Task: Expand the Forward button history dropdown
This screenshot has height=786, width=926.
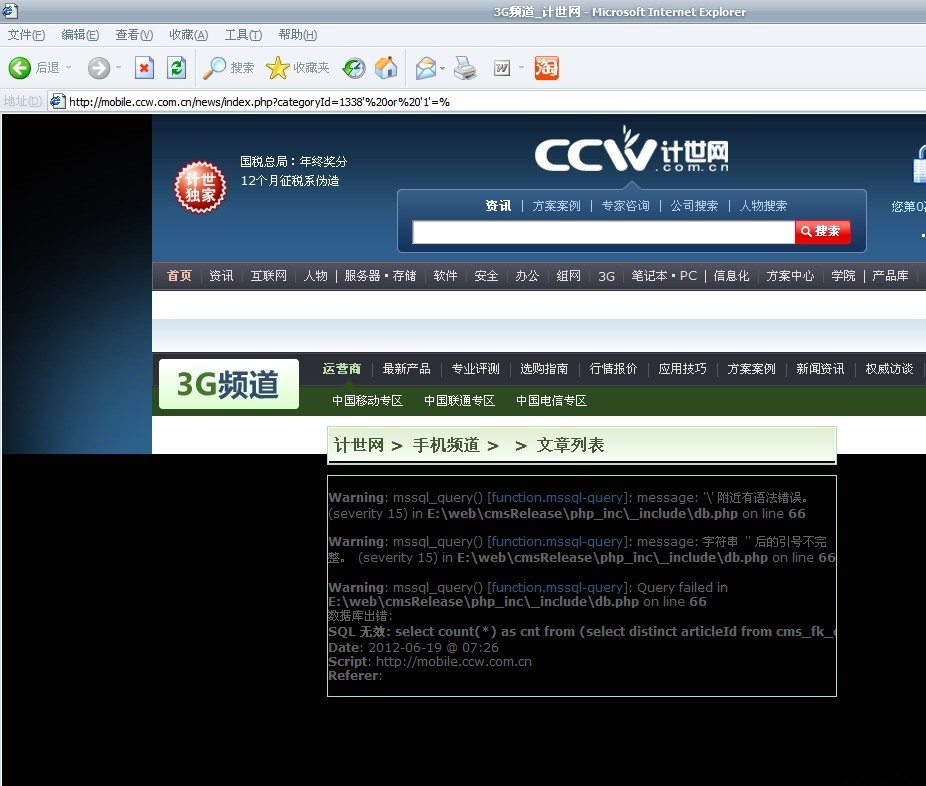Action: pos(119,67)
